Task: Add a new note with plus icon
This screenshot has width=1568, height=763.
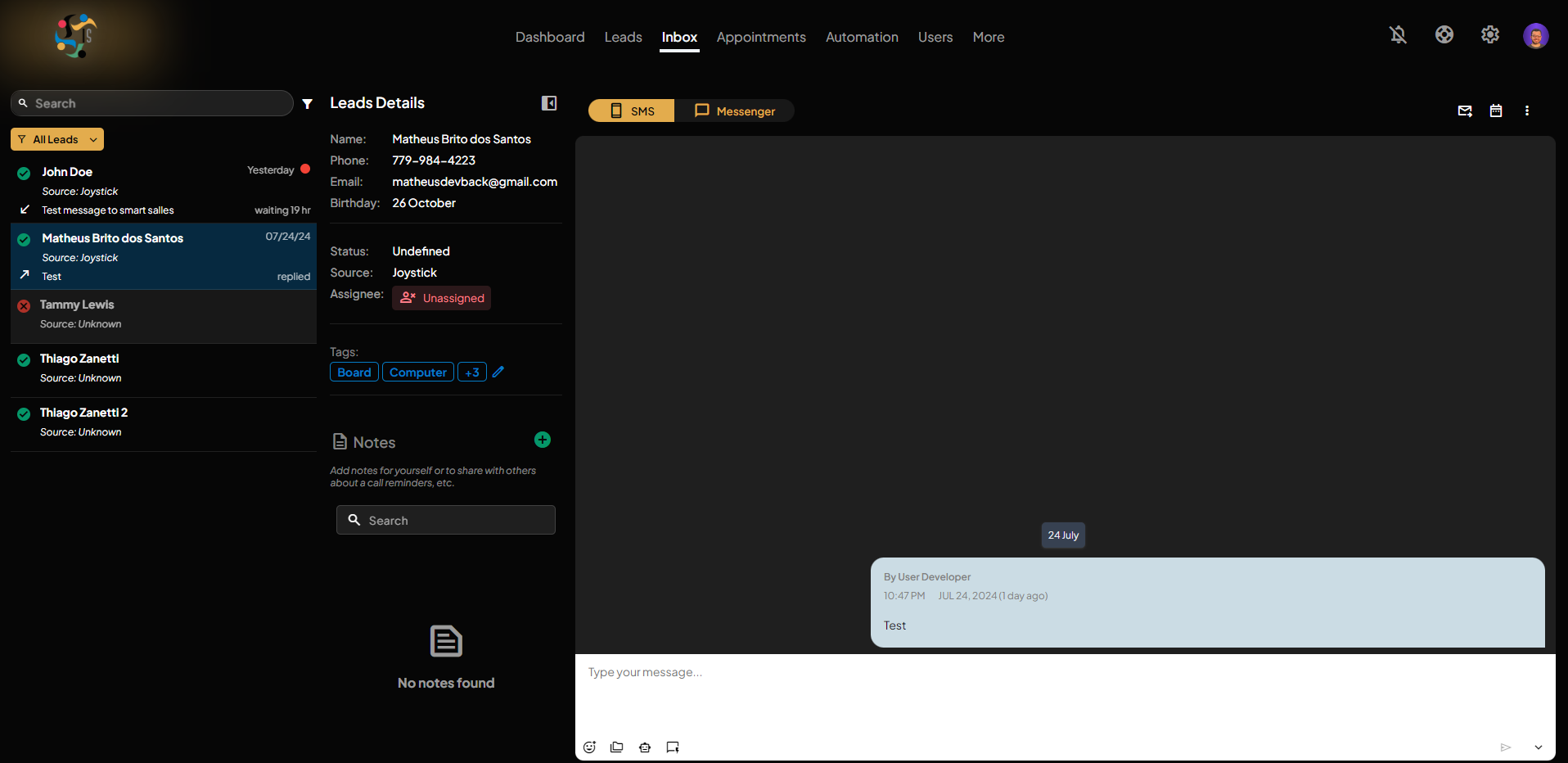Action: point(542,440)
